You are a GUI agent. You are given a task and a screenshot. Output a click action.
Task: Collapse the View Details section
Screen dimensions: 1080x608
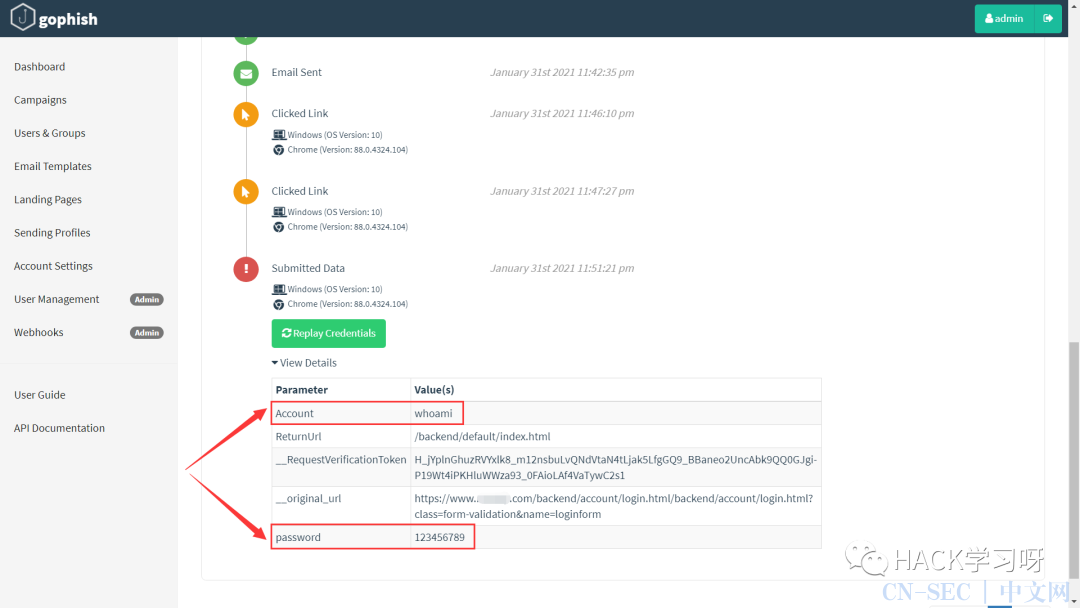click(x=304, y=363)
